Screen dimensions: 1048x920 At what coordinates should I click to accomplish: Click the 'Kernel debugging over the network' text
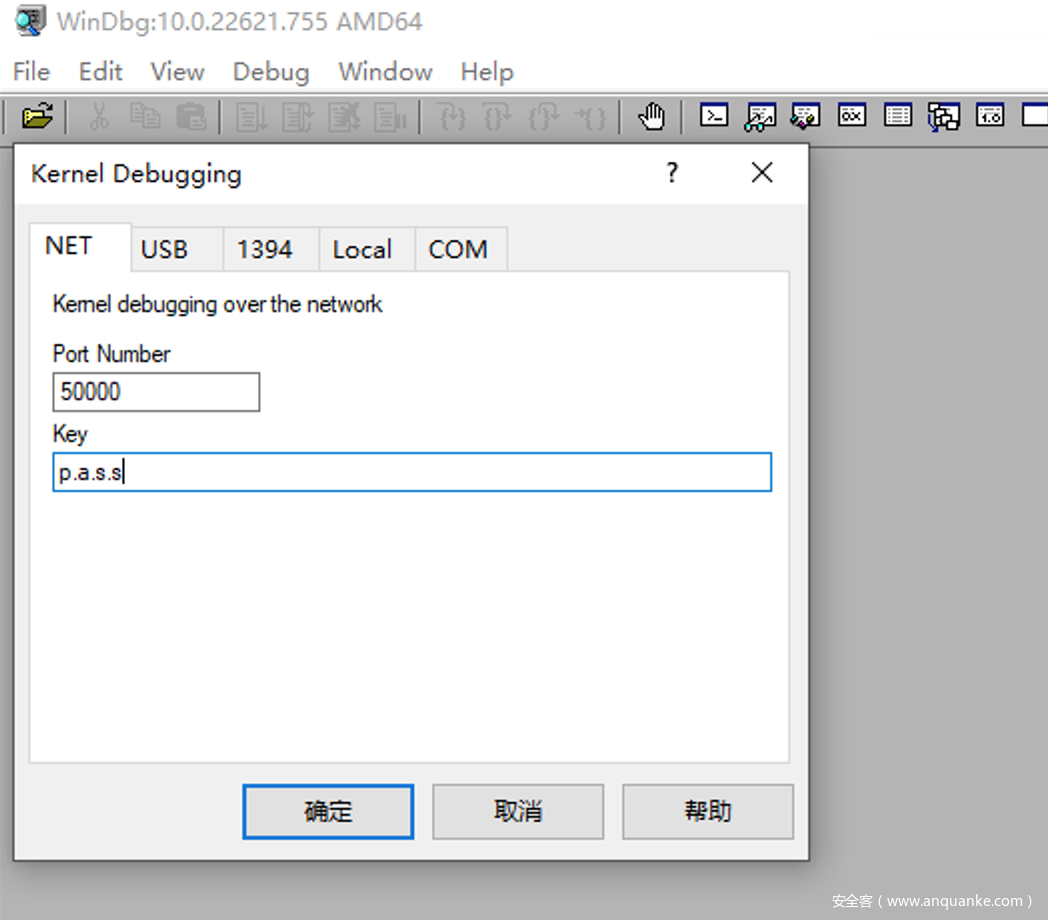click(217, 304)
